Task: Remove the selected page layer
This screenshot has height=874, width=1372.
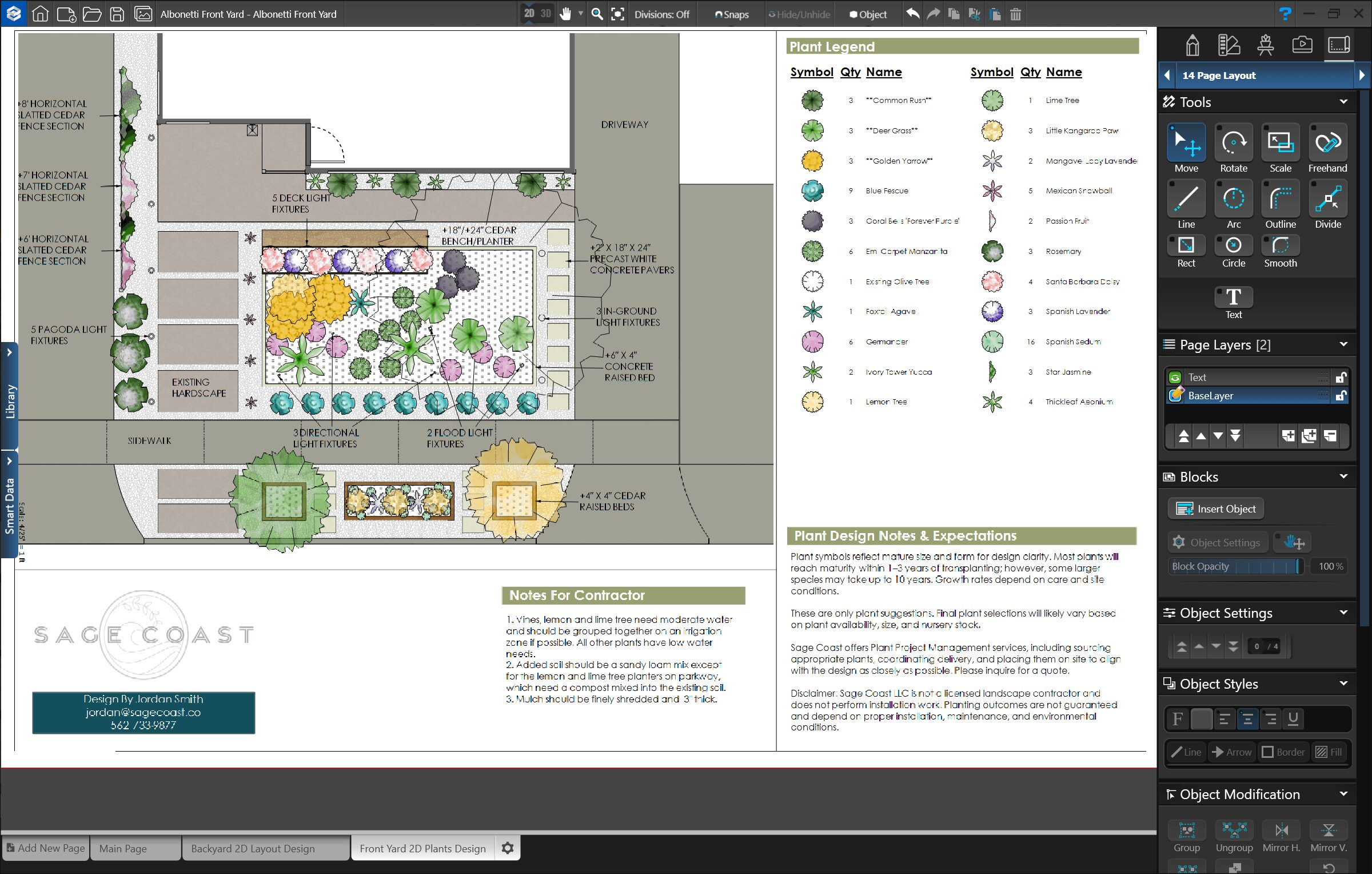Action: tap(1330, 436)
